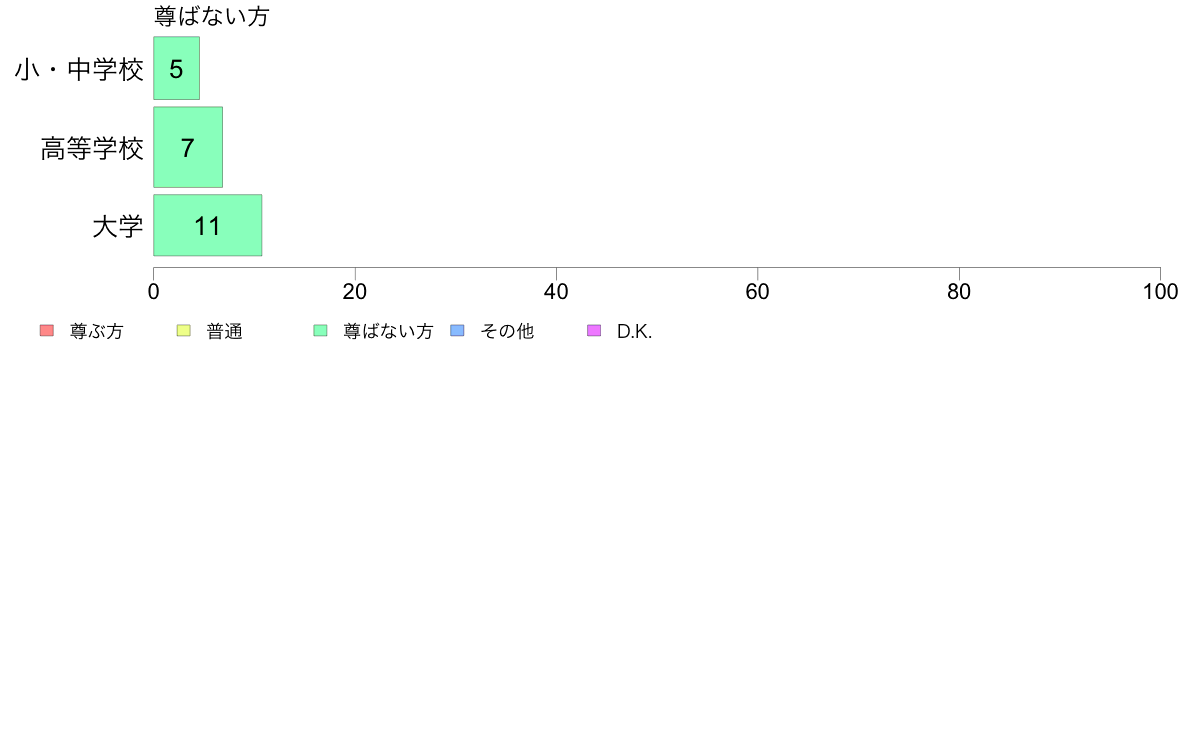Click the その他 legend text
Image resolution: width=1188 pixels, height=736 pixels.
(507, 331)
